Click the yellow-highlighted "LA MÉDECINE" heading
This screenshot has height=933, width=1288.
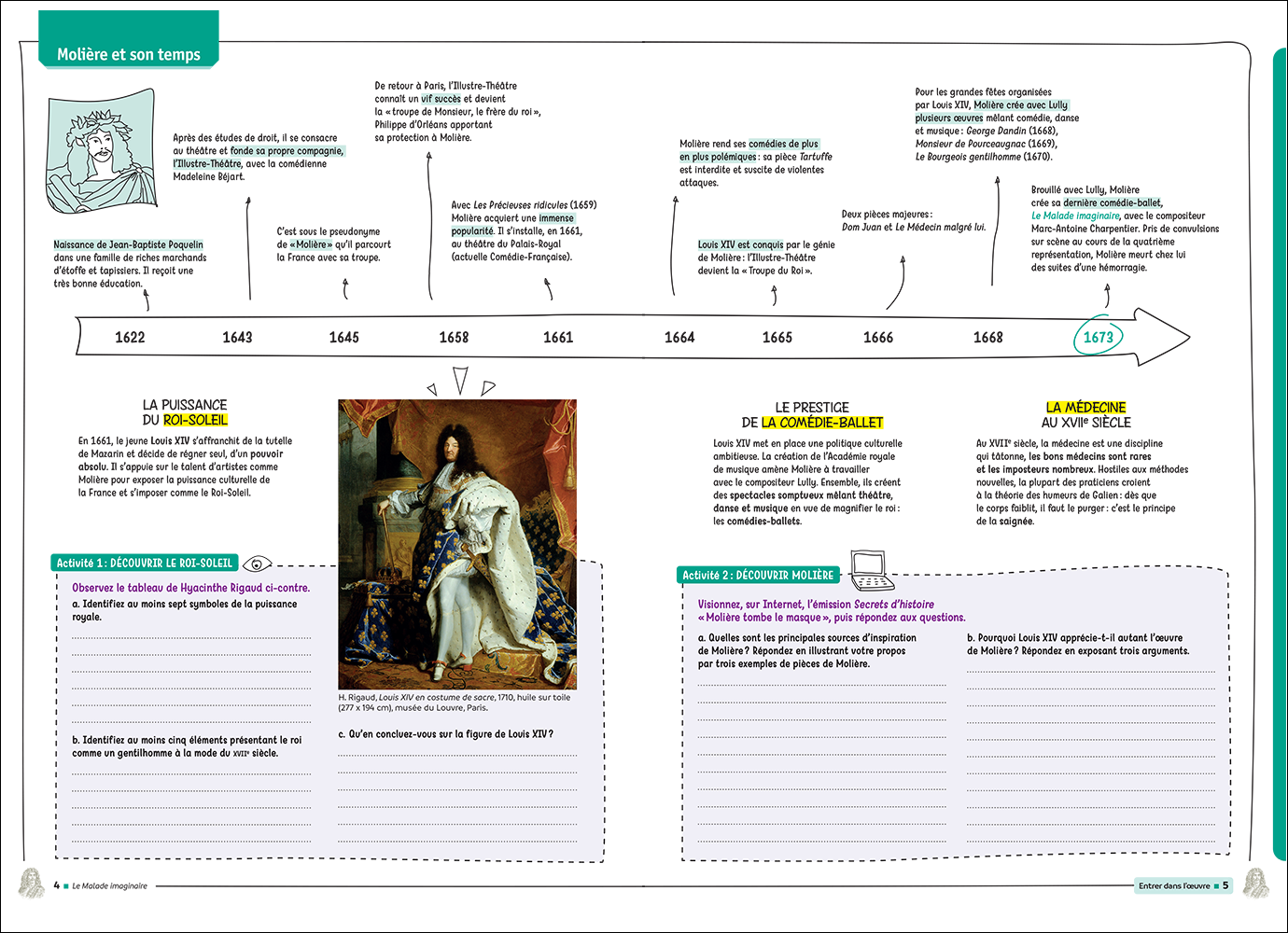[x=1085, y=408]
